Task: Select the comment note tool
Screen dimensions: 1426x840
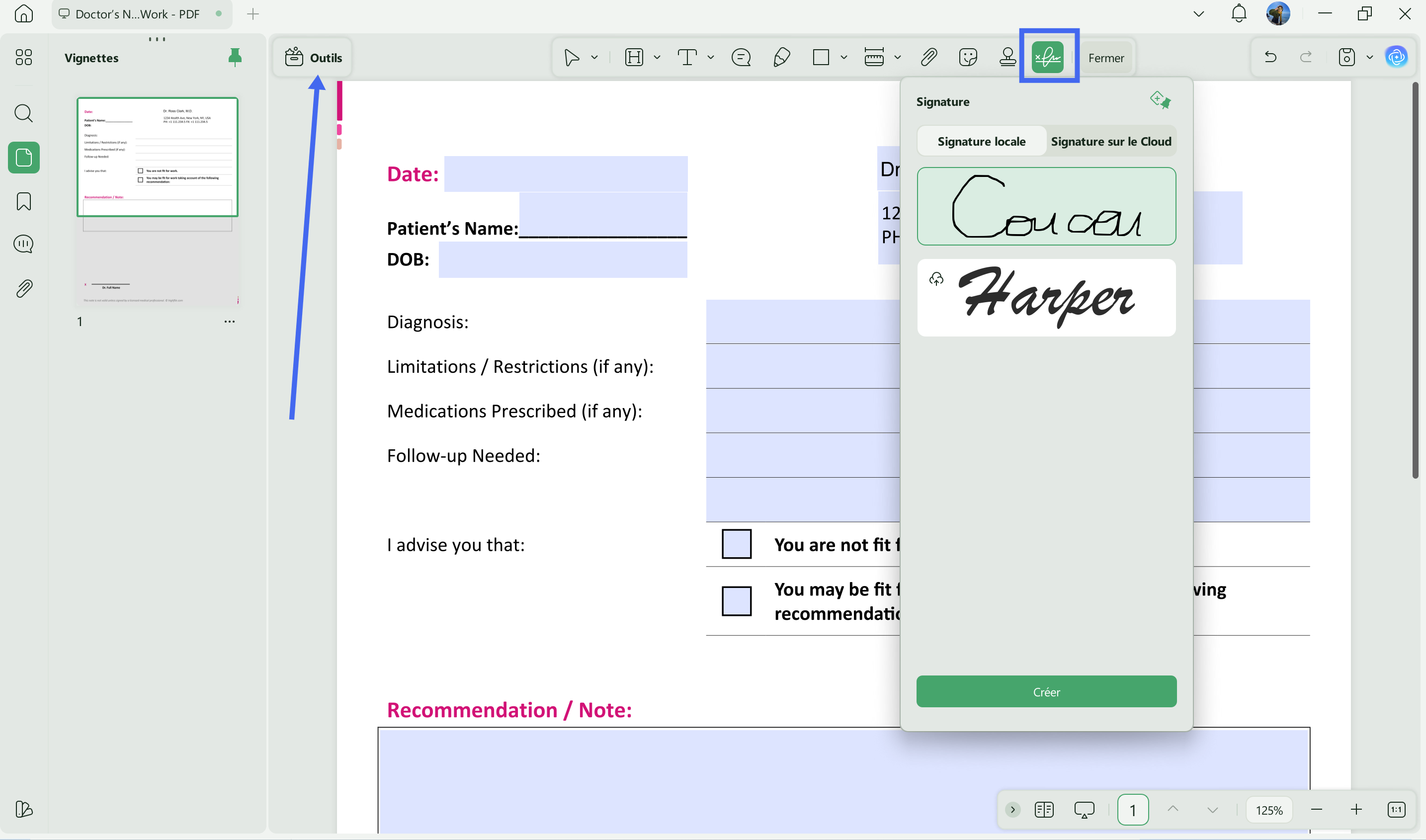Action: (x=741, y=57)
